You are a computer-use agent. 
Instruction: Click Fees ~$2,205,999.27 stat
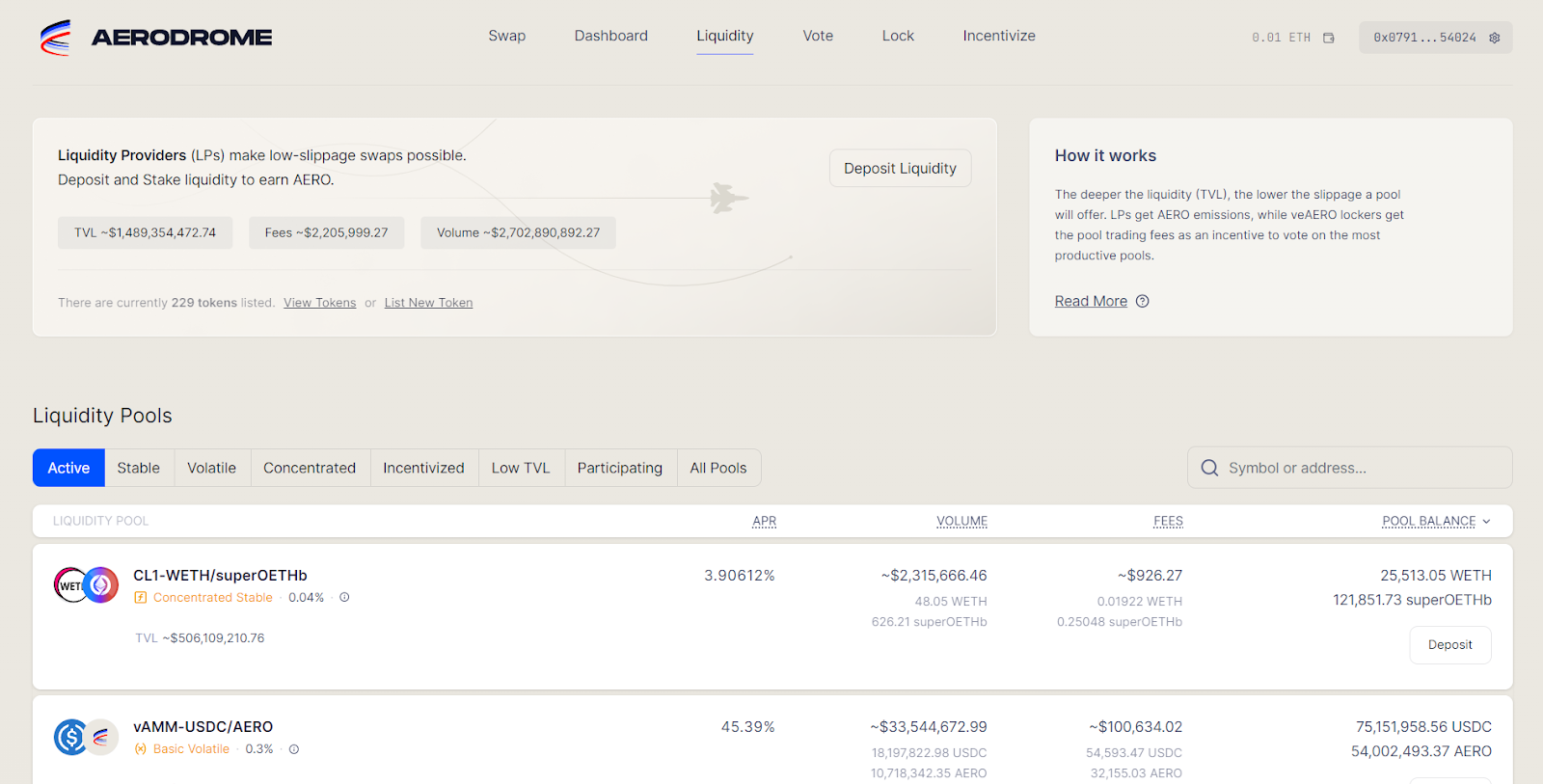click(327, 232)
